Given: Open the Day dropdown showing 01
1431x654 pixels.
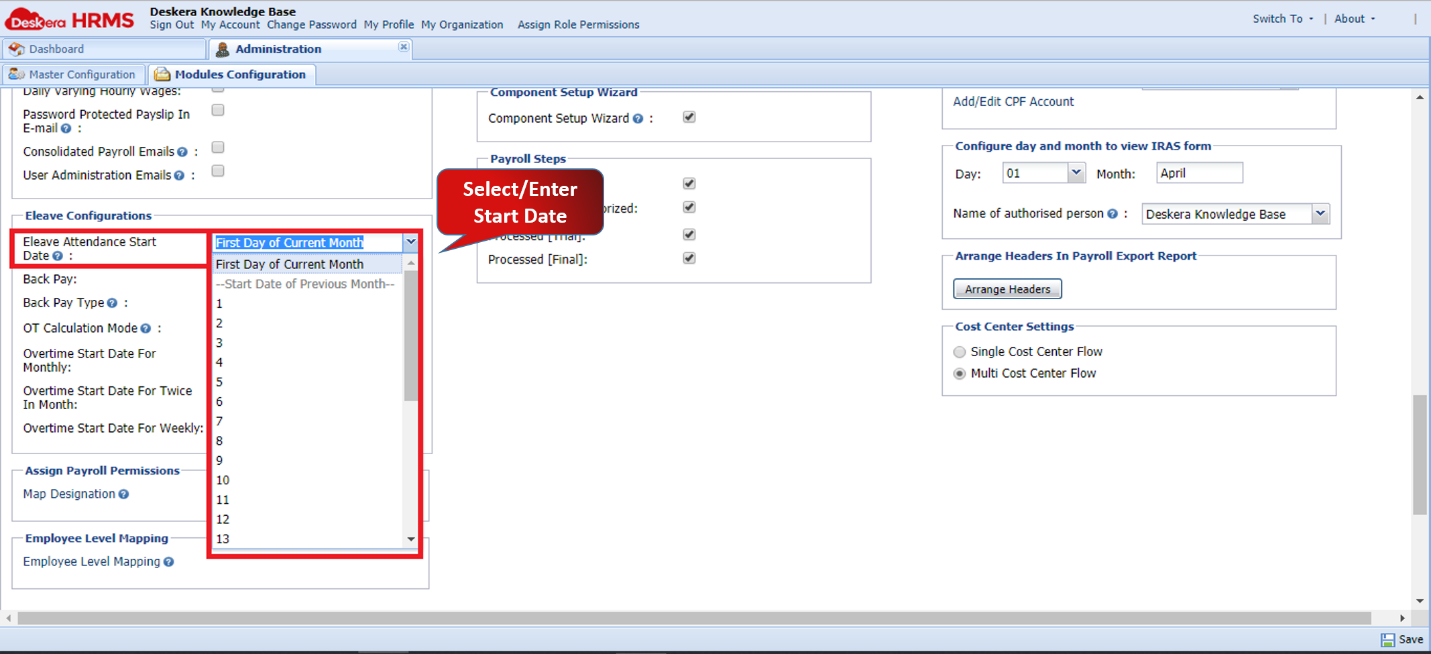Looking at the screenshot, I should [x=1076, y=172].
